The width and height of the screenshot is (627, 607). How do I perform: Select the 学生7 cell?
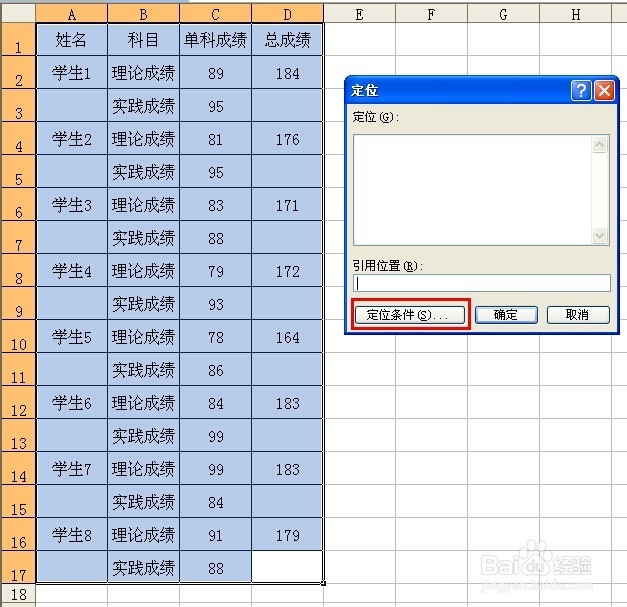pos(72,468)
